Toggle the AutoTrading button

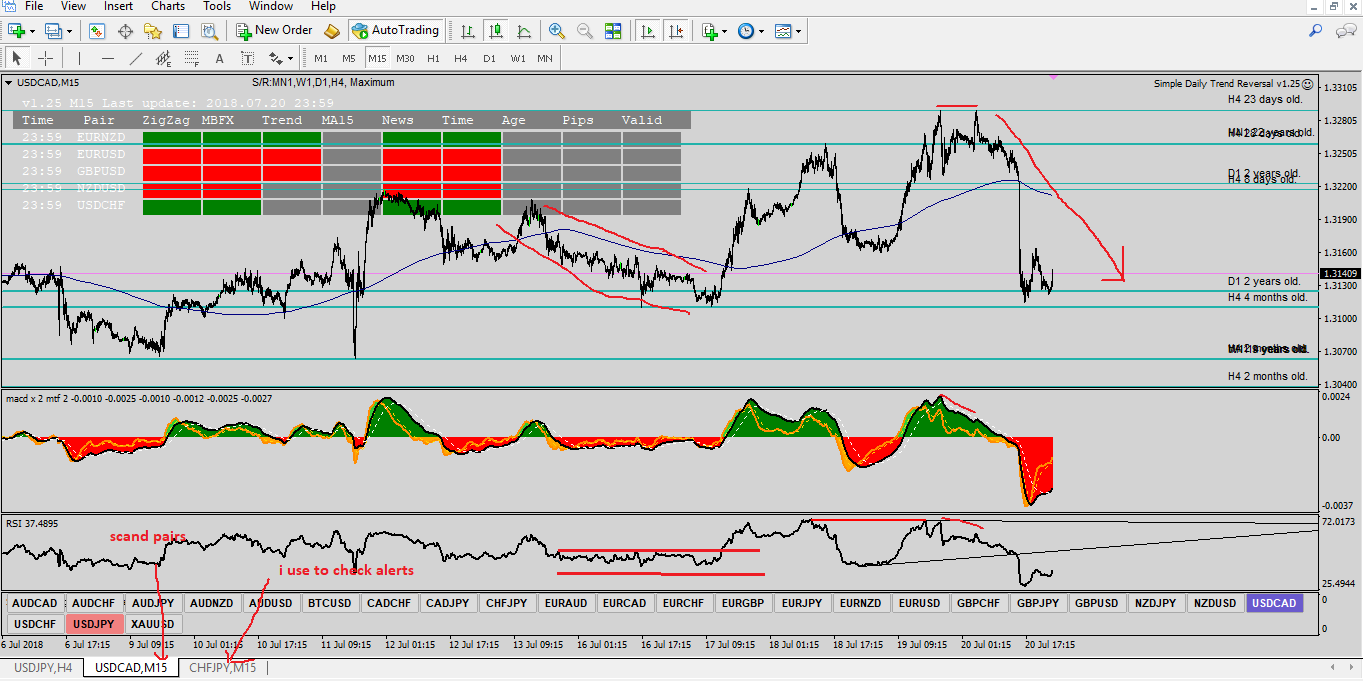(396, 31)
